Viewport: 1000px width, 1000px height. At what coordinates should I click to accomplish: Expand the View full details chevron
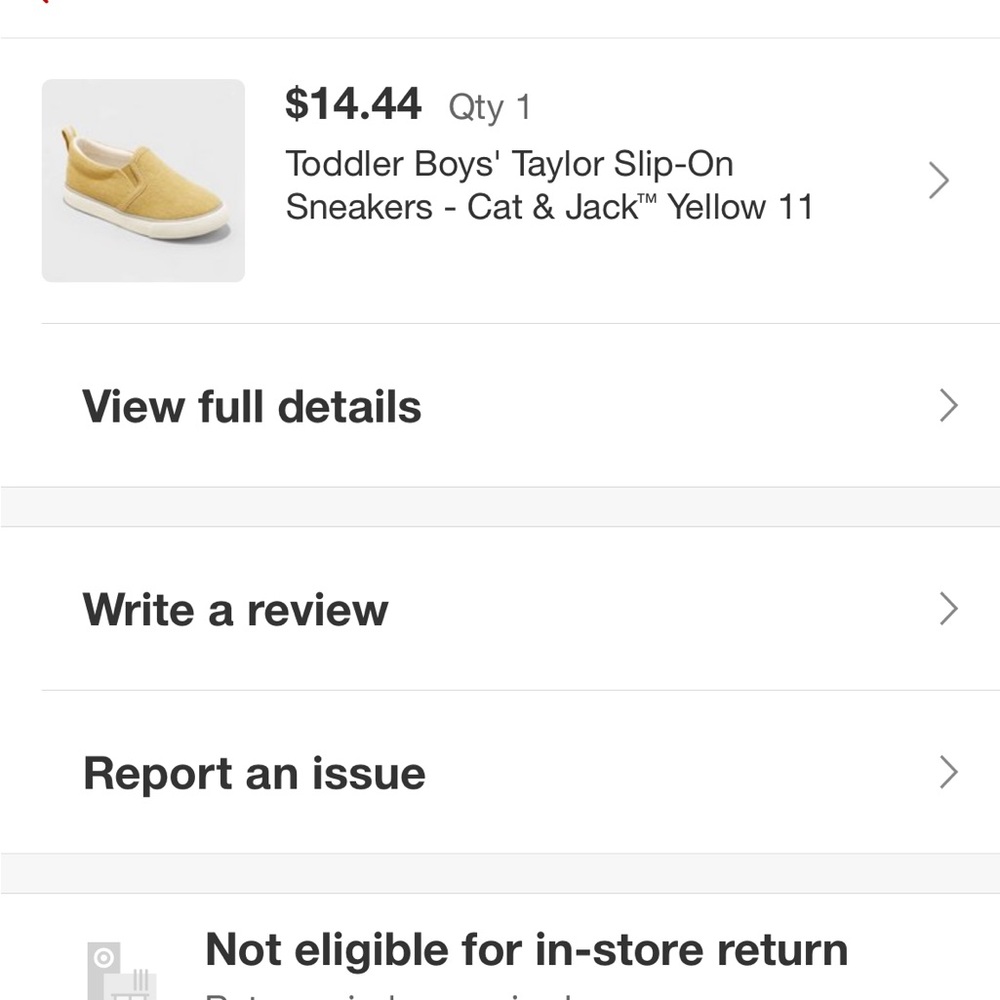[948, 406]
